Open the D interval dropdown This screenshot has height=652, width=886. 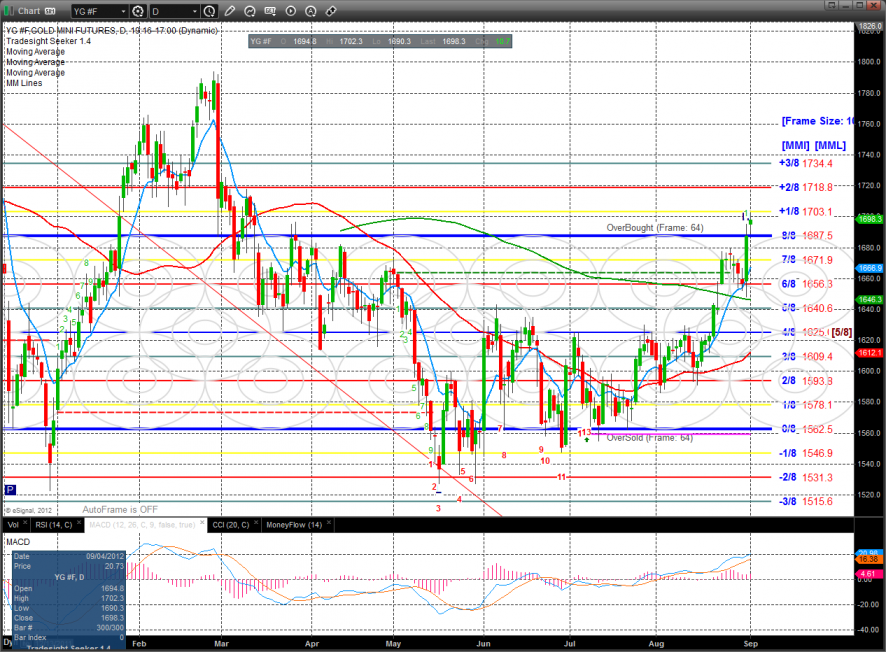pos(193,11)
